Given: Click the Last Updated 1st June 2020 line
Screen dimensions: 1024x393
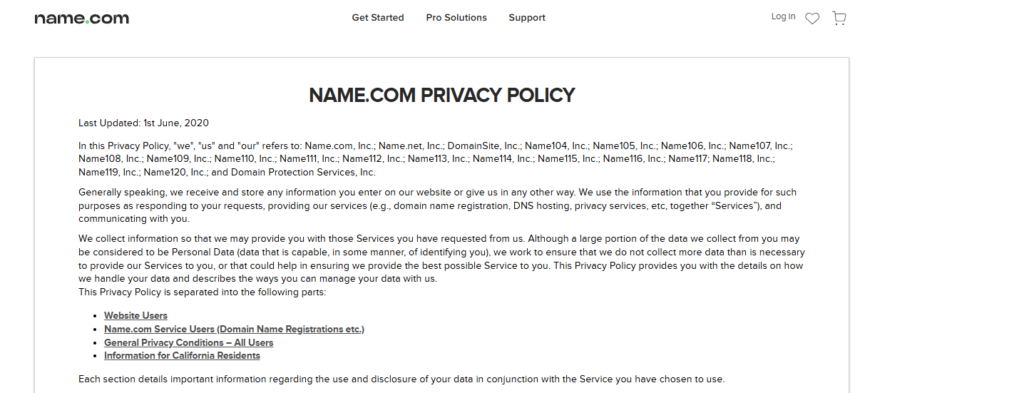Looking at the screenshot, I should coord(144,123).
